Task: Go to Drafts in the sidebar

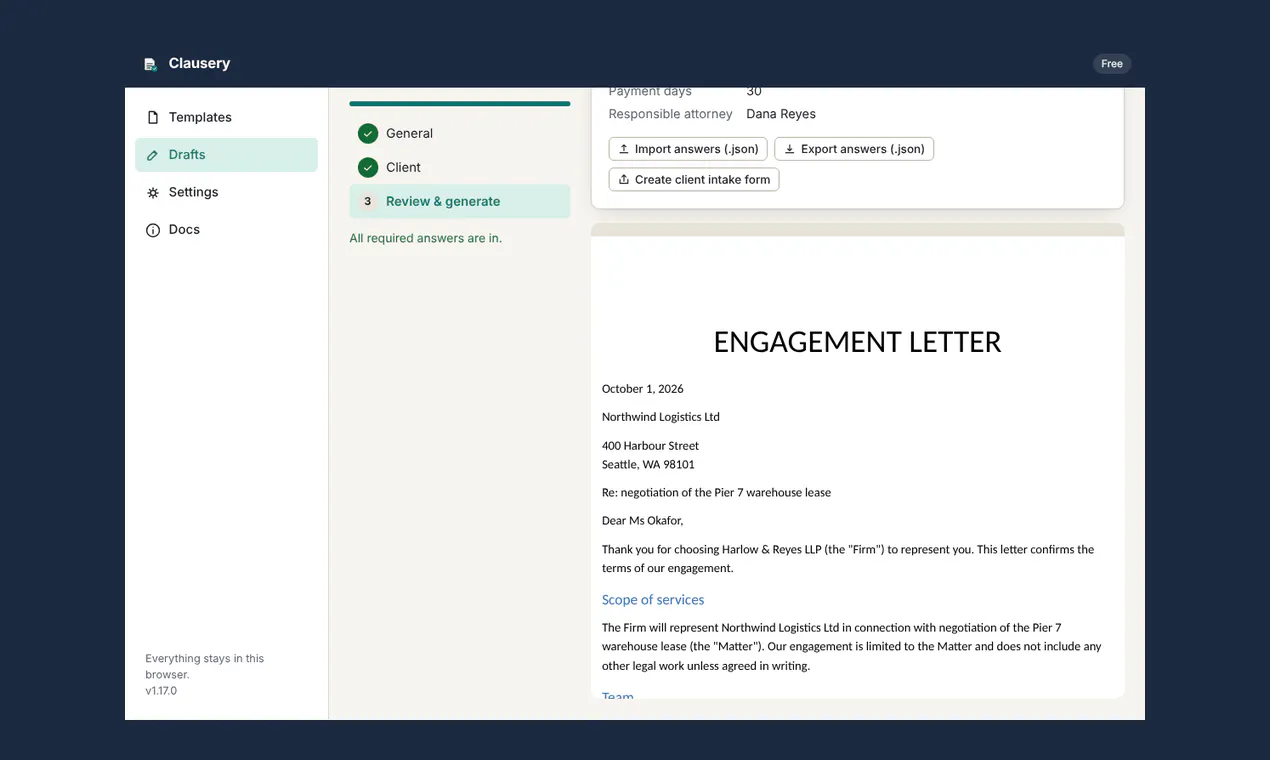Action: [226, 155]
